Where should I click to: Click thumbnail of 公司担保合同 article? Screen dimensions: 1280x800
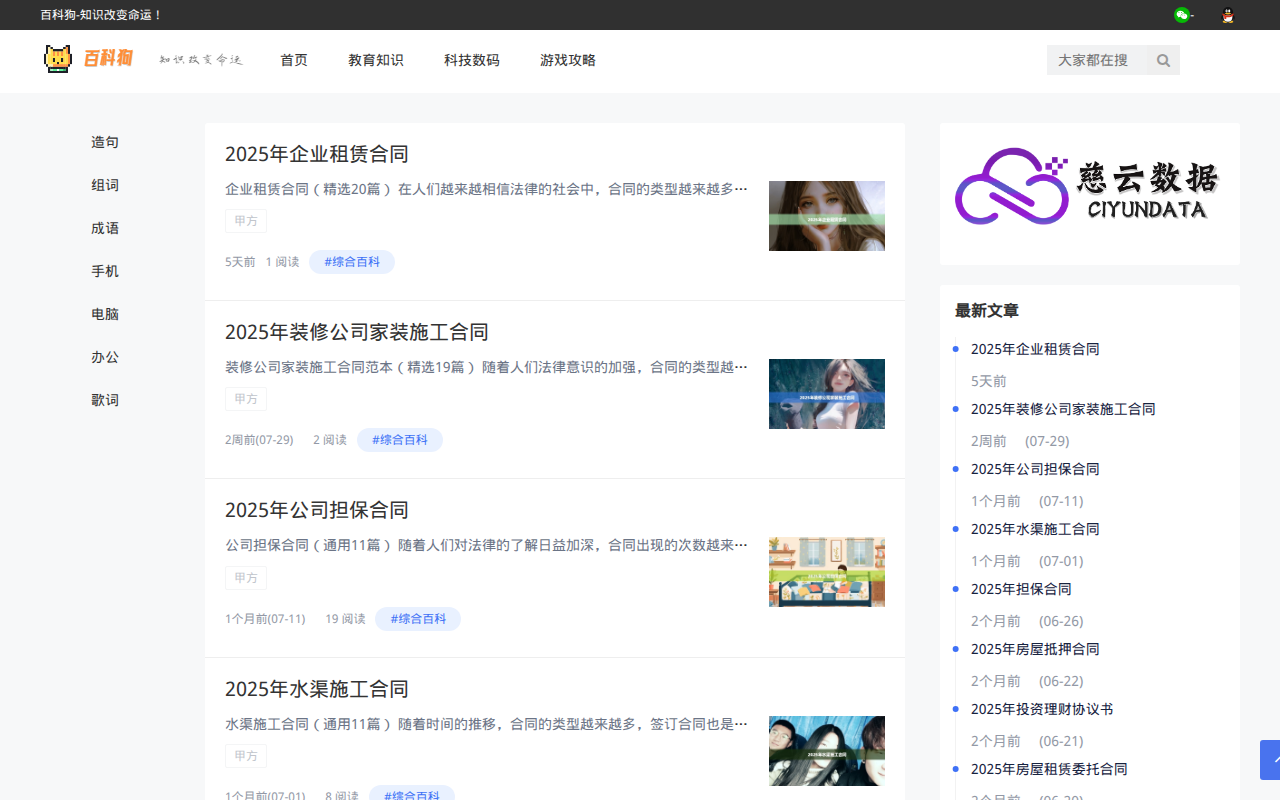[827, 572]
